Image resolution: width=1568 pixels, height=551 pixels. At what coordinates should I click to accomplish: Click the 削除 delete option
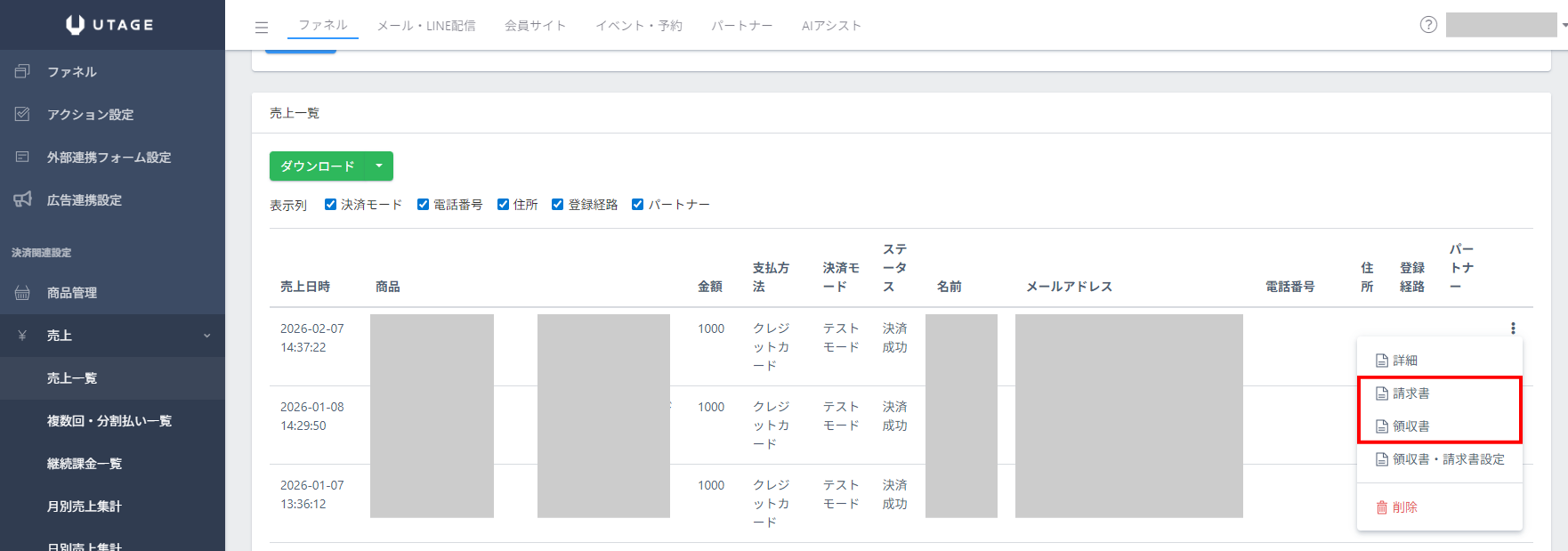1404,507
